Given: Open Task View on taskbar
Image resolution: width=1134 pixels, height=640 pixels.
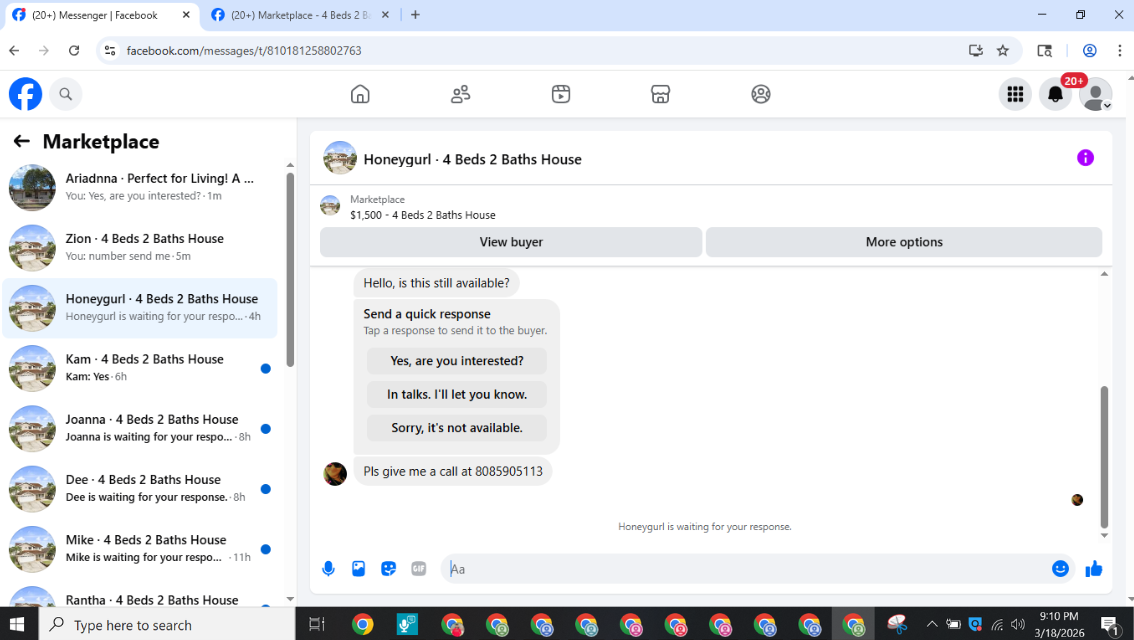Looking at the screenshot, I should pyautogui.click(x=317, y=624).
